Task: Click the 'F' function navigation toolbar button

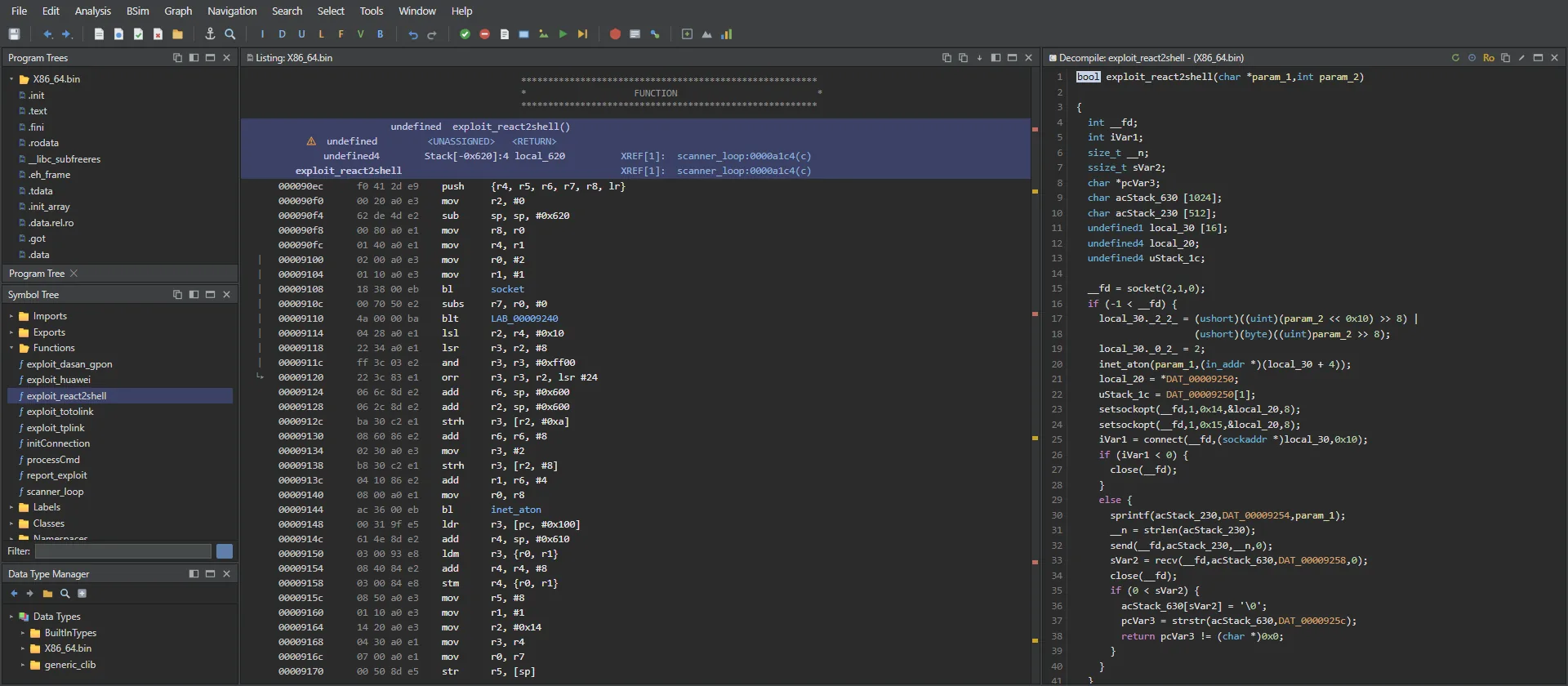Action: click(341, 34)
